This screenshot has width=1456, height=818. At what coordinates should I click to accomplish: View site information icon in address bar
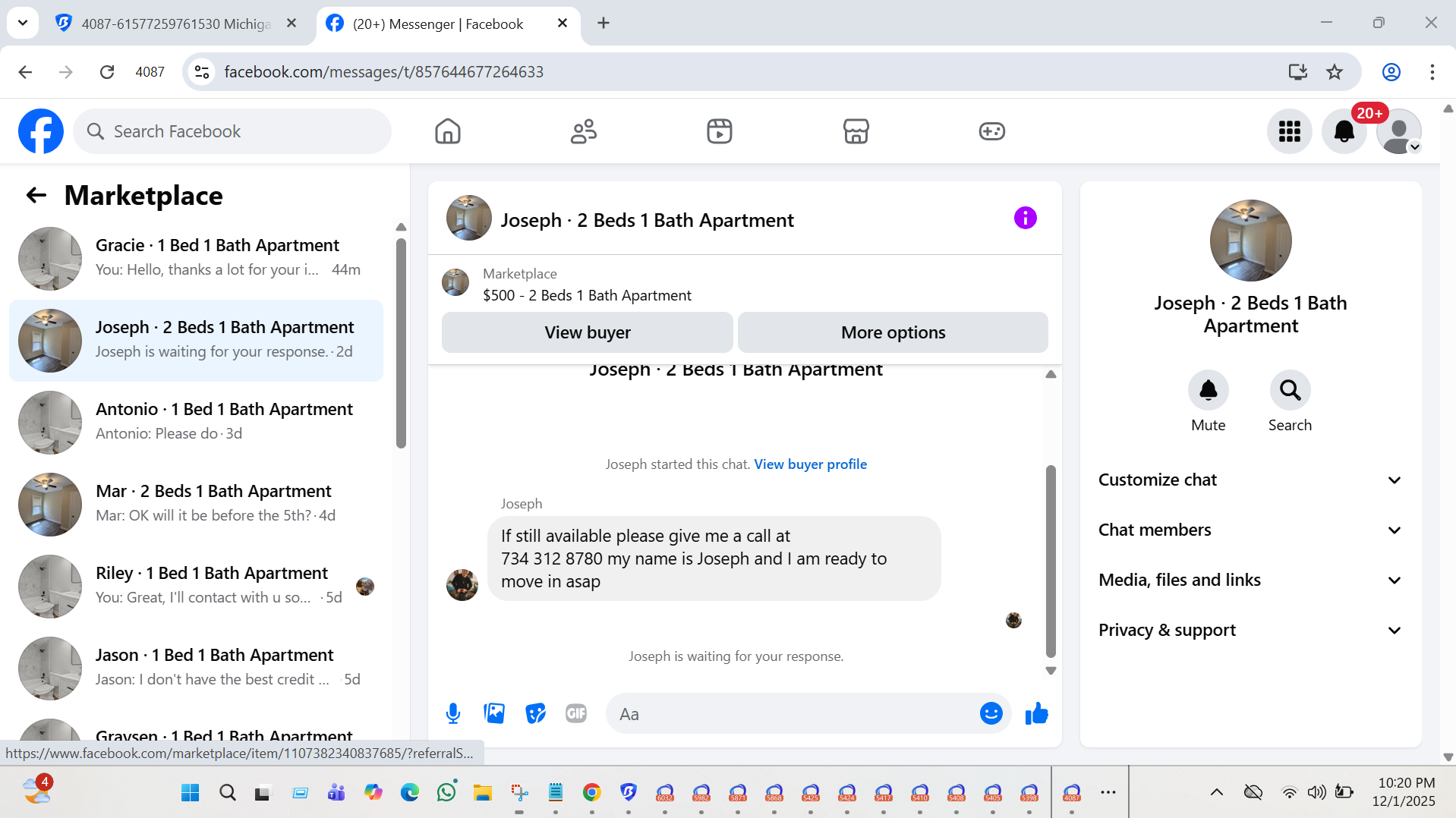tap(202, 72)
